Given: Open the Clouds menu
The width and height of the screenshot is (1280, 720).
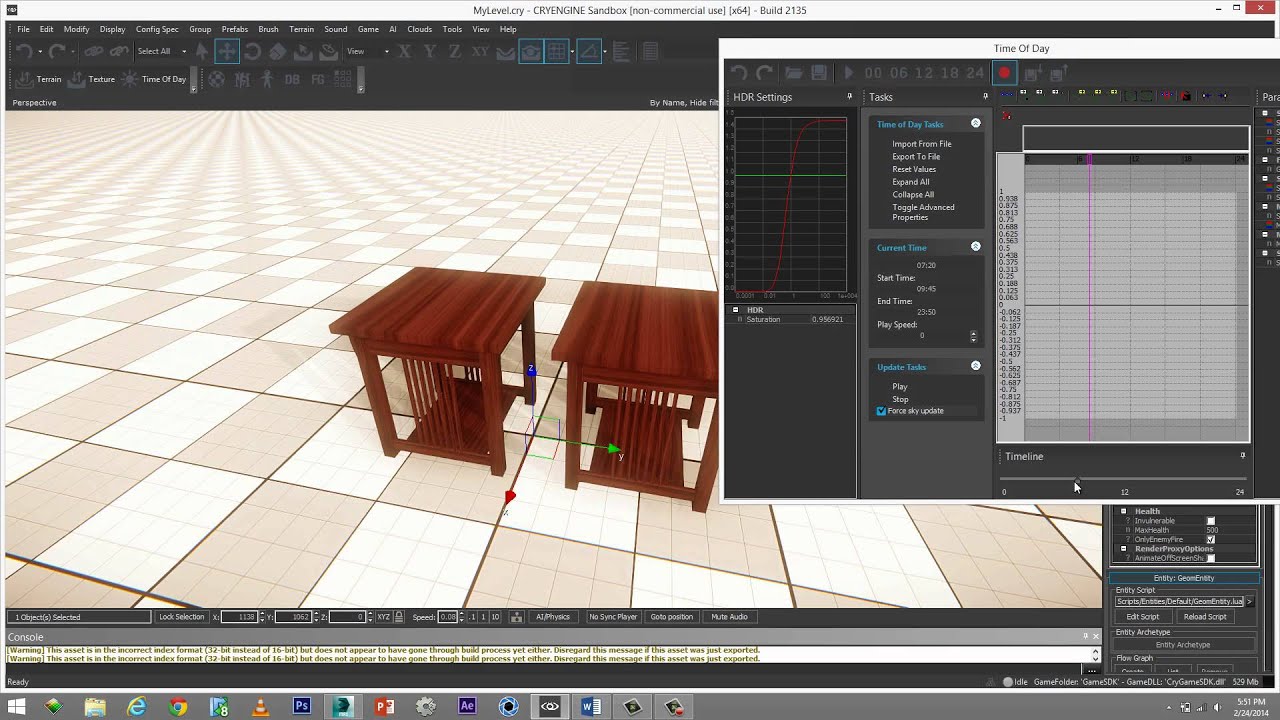Looking at the screenshot, I should point(420,29).
